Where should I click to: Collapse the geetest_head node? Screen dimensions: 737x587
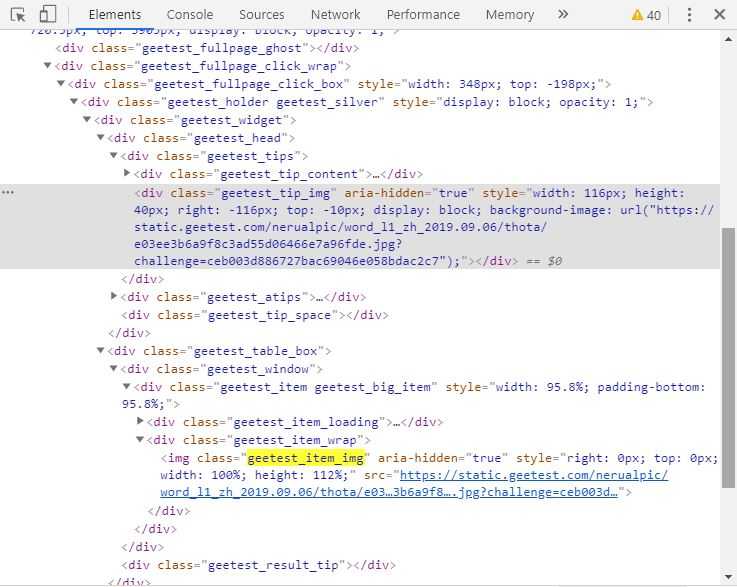click(x=100, y=137)
